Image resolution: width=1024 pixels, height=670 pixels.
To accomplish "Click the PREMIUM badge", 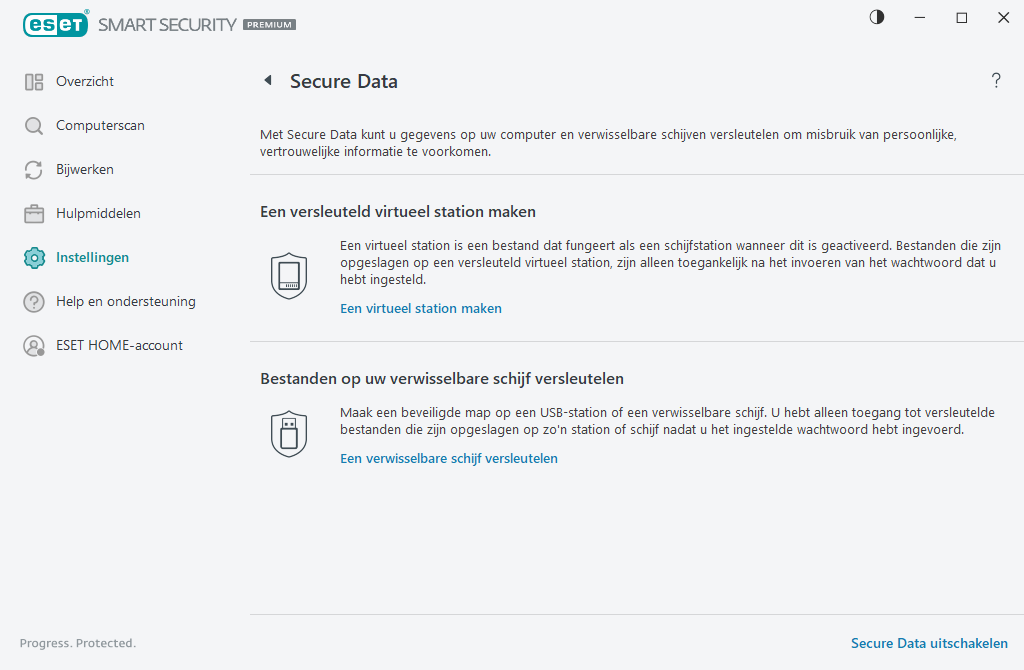I will [268, 25].
